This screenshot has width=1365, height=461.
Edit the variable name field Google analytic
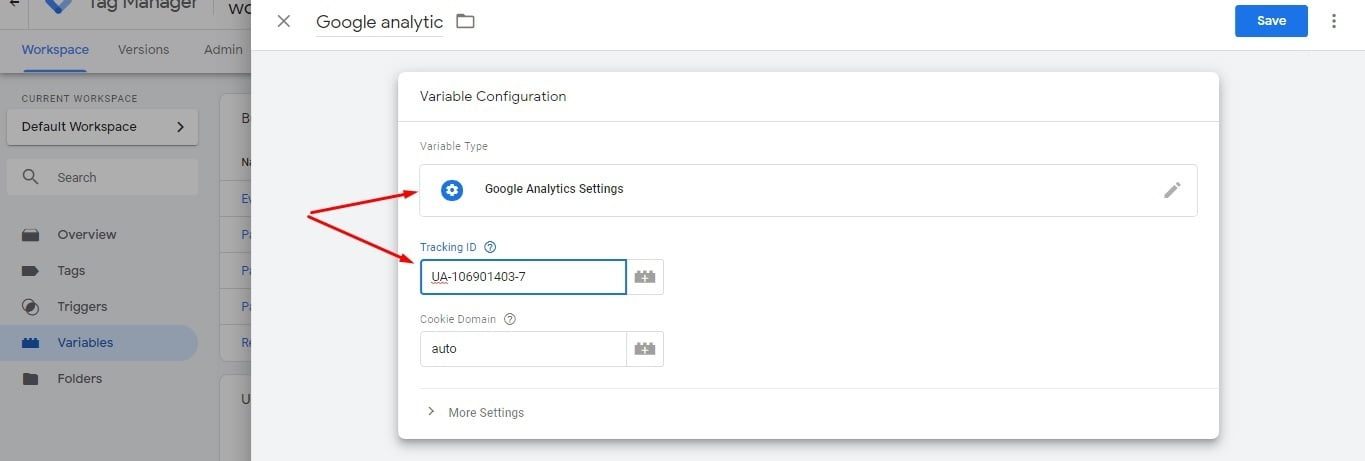point(379,22)
